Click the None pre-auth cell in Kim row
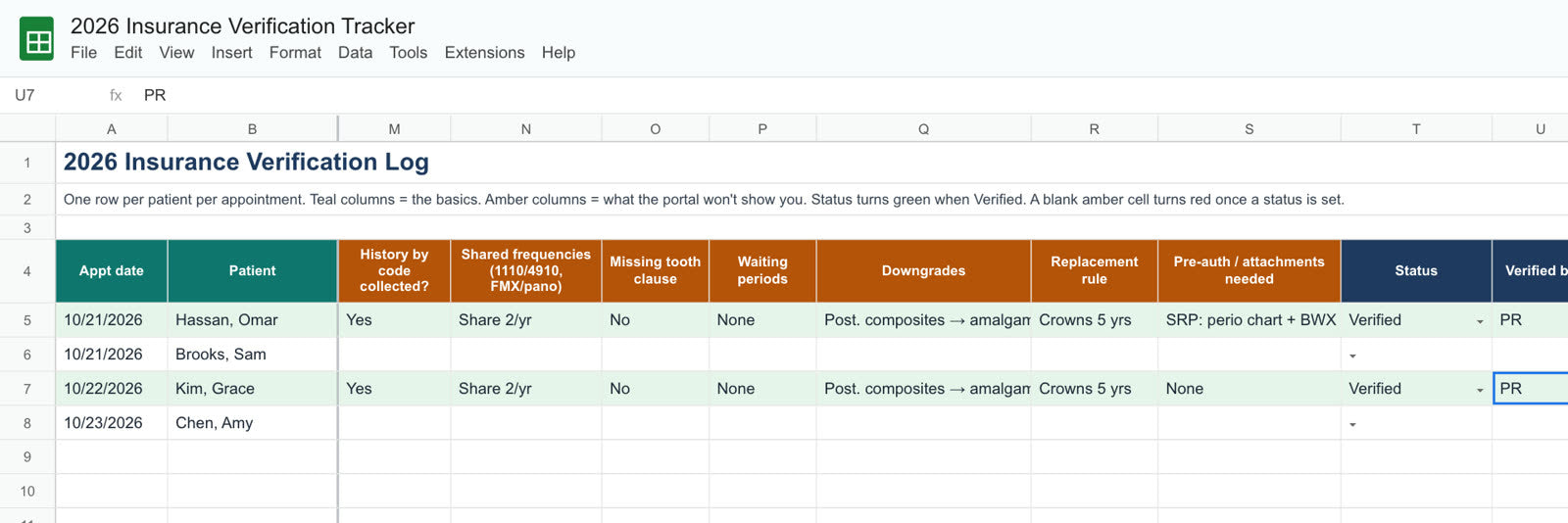This screenshot has height=523, width=1568. [x=1249, y=389]
